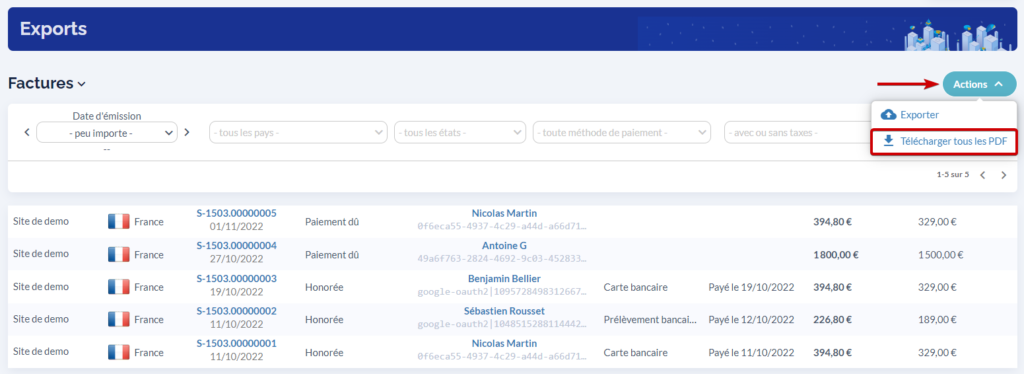Click 'Payé le 12/10/2022' cell

coord(751,320)
